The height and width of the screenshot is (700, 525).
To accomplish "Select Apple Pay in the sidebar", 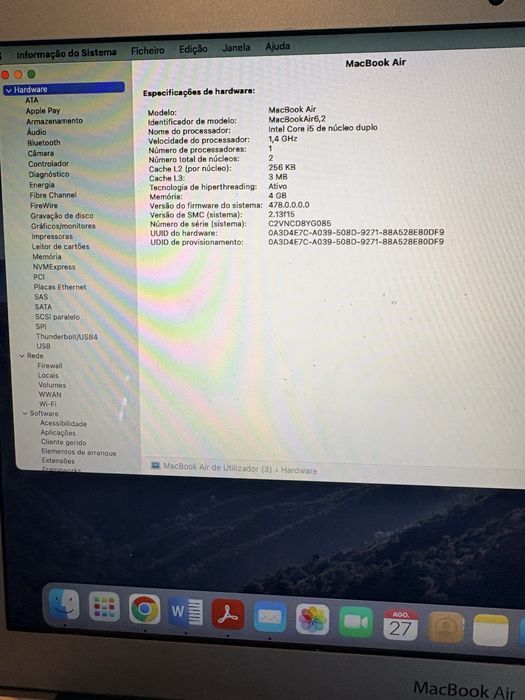I will (x=43, y=110).
